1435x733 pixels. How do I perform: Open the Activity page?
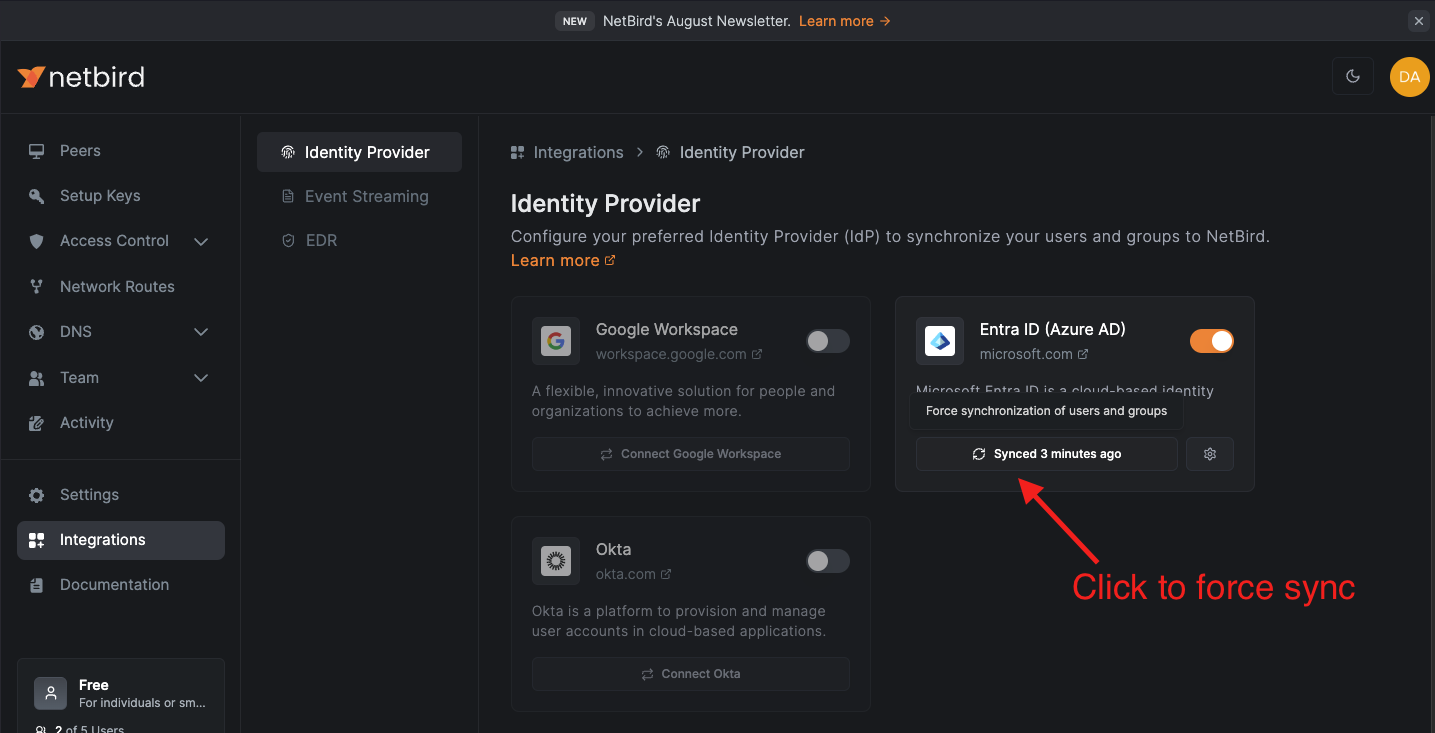click(x=85, y=422)
